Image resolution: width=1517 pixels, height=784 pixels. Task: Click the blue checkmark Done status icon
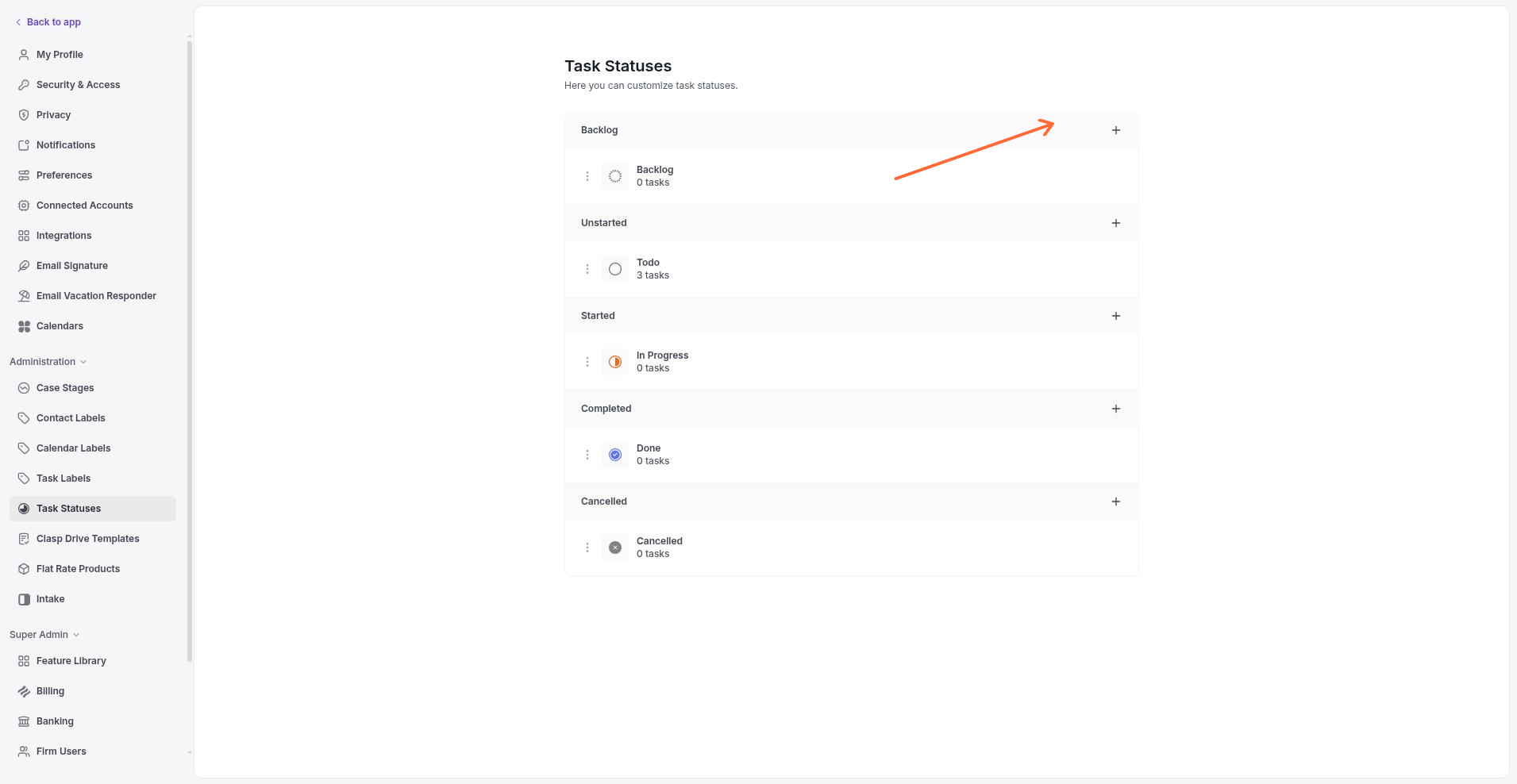615,455
